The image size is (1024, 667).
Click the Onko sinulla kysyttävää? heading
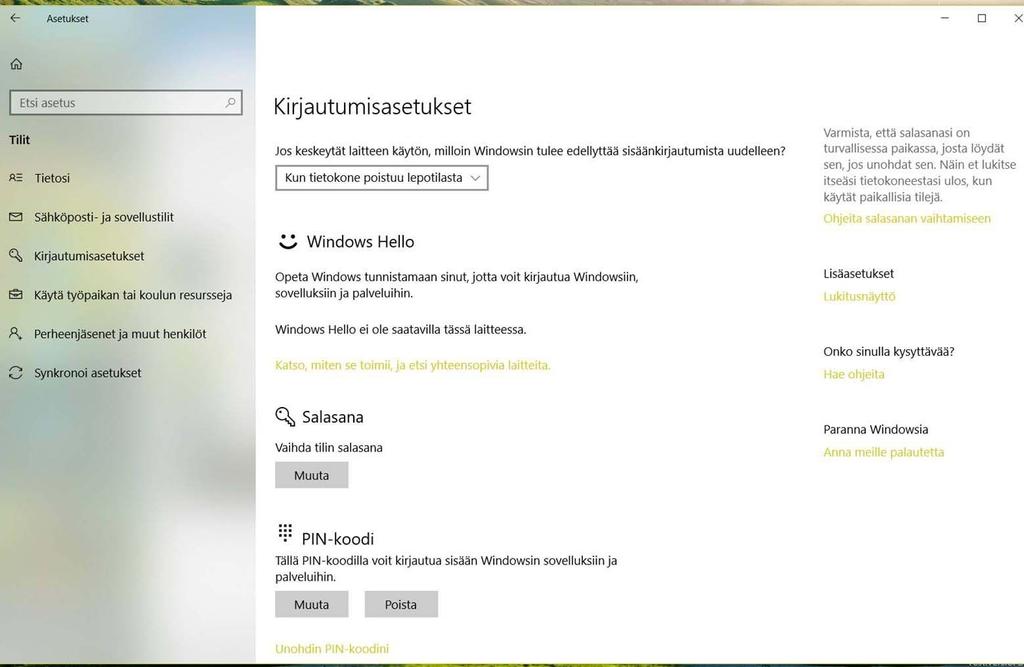pos(889,351)
